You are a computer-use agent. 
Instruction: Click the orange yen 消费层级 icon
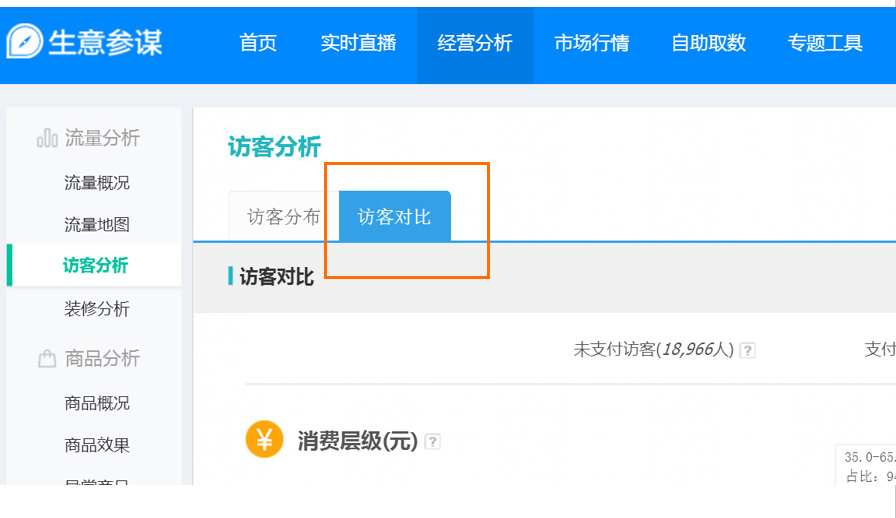coord(264,439)
